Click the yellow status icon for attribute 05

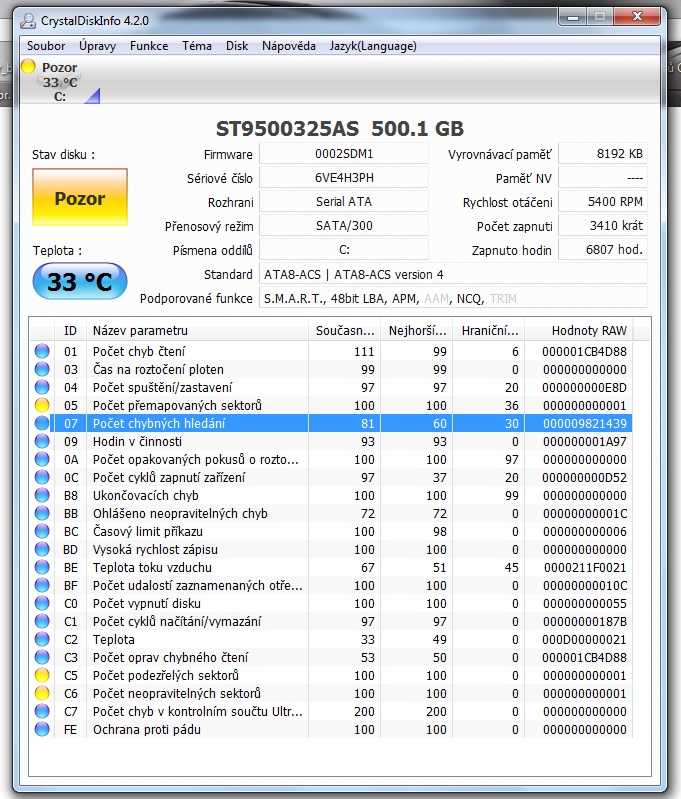(42, 405)
